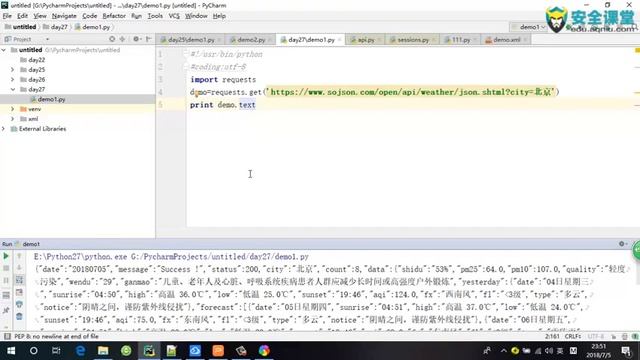The height and width of the screenshot is (360, 640).
Task: Switch to sessions.py editor tab
Action: click(413, 40)
